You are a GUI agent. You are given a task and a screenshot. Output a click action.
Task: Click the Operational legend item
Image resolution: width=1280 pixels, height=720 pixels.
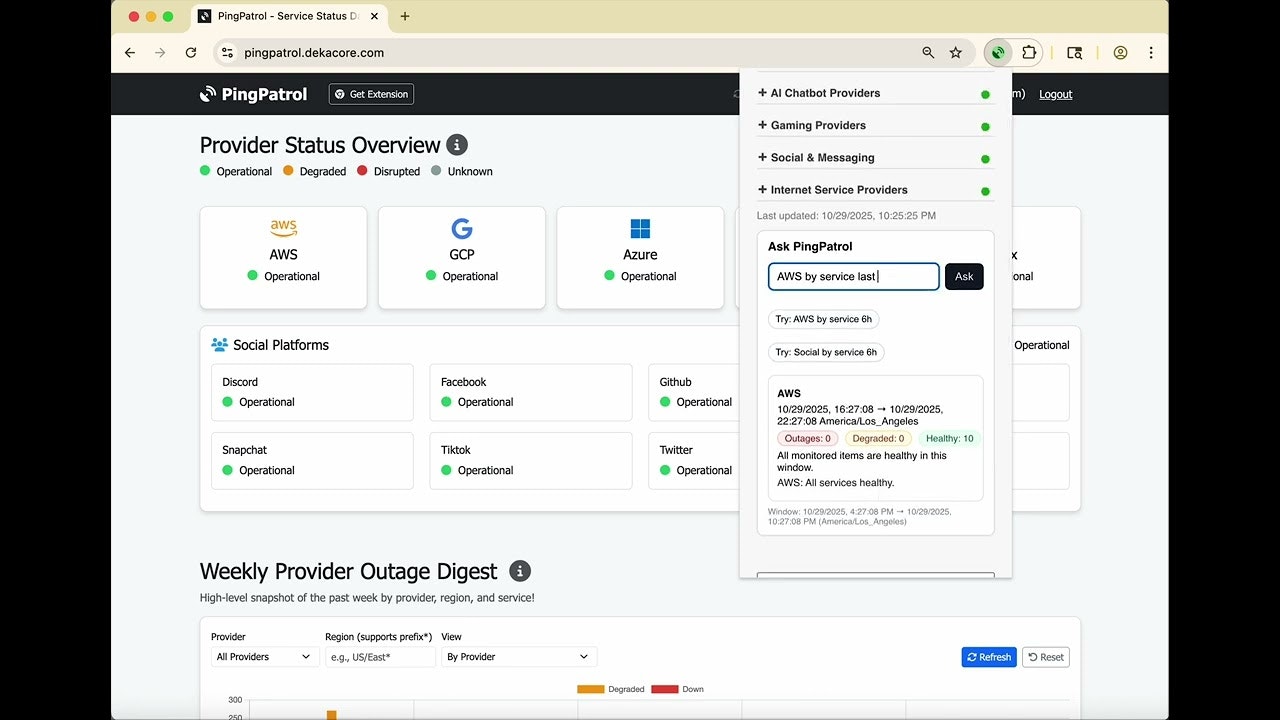click(236, 171)
